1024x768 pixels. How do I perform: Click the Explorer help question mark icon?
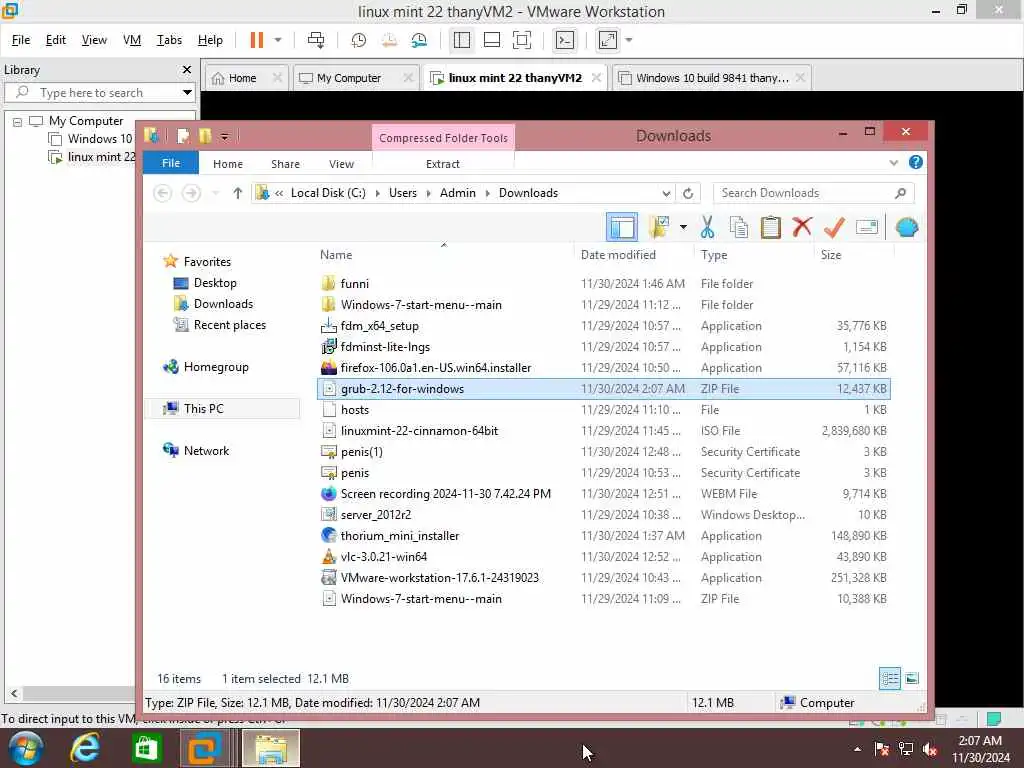point(916,162)
